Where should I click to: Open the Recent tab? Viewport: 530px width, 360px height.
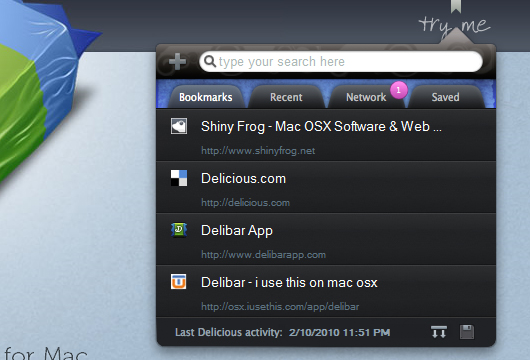click(x=286, y=97)
